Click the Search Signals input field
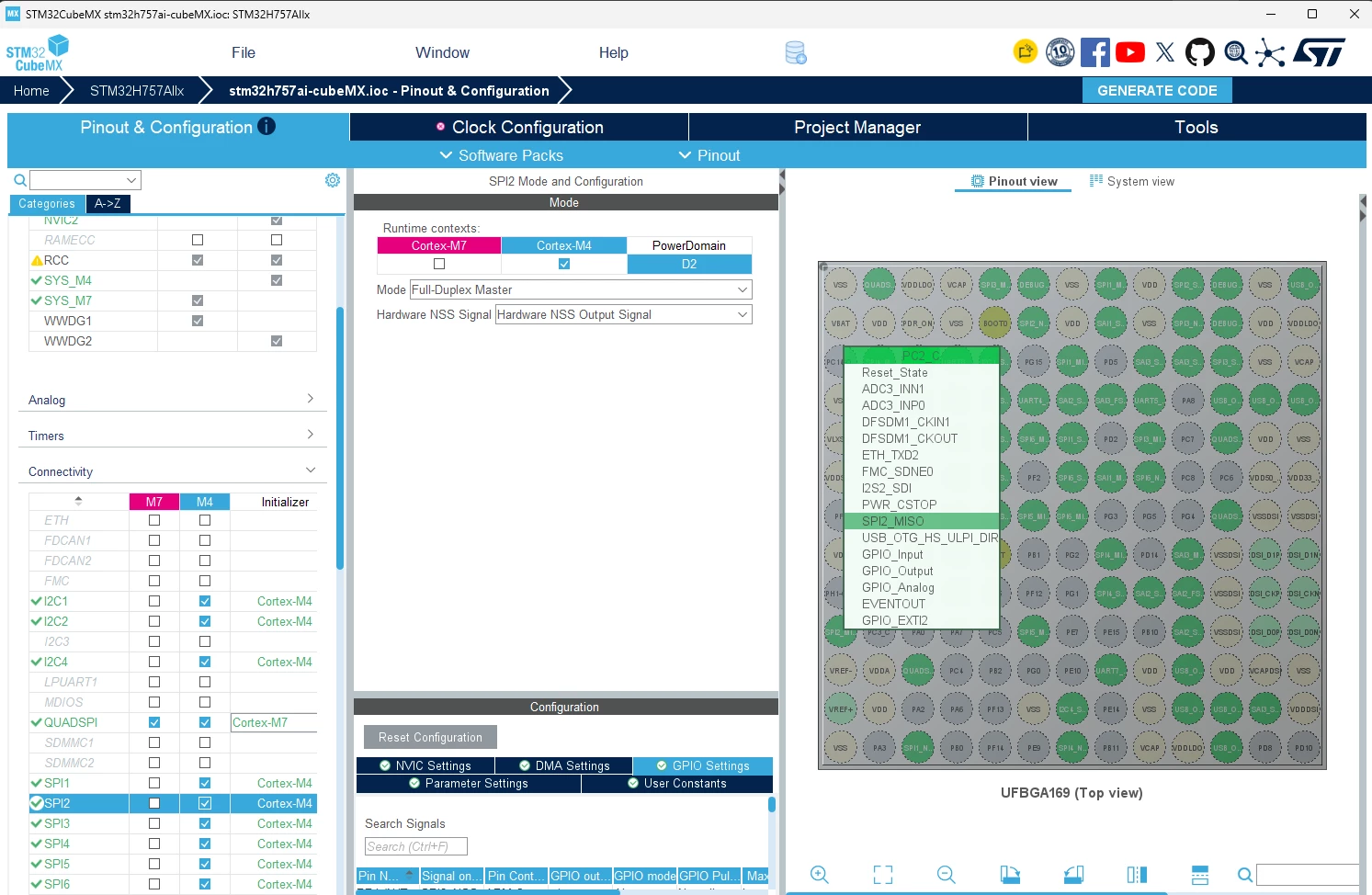The height and width of the screenshot is (895, 1372). coord(416,846)
